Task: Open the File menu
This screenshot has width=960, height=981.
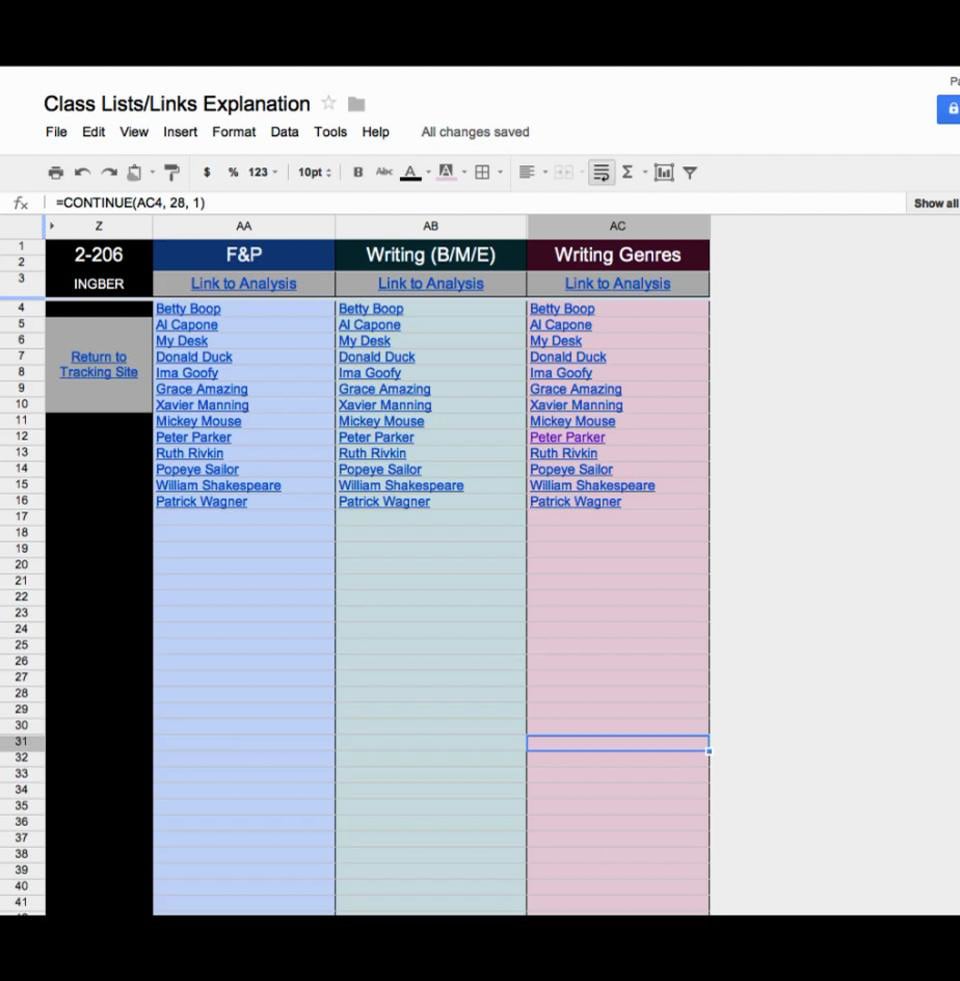Action: pos(56,132)
